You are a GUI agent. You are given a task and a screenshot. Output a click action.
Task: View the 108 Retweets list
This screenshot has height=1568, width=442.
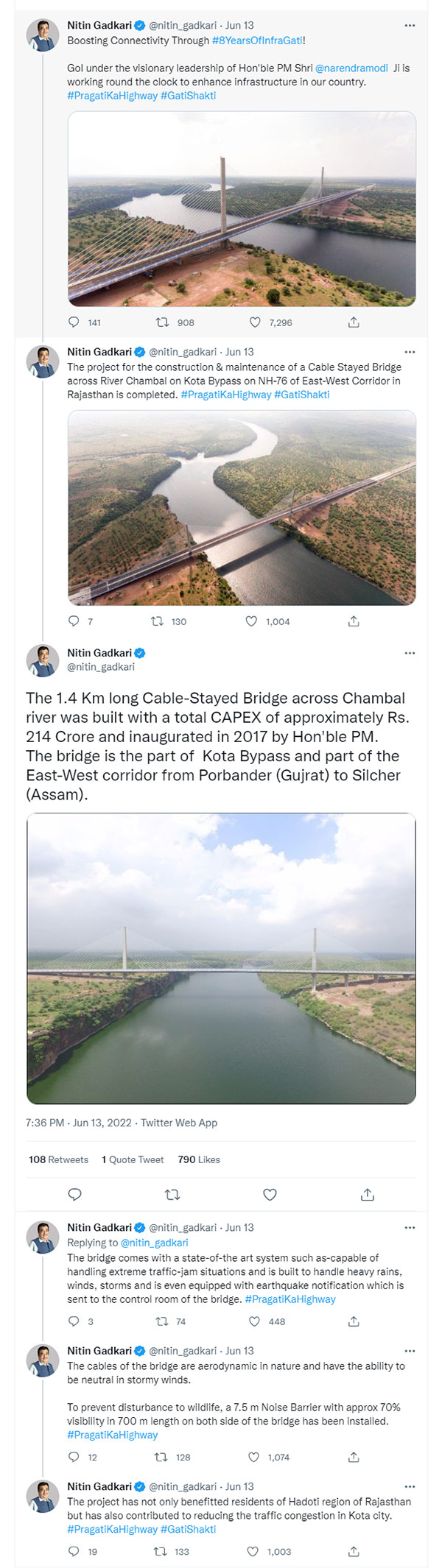click(x=58, y=1159)
